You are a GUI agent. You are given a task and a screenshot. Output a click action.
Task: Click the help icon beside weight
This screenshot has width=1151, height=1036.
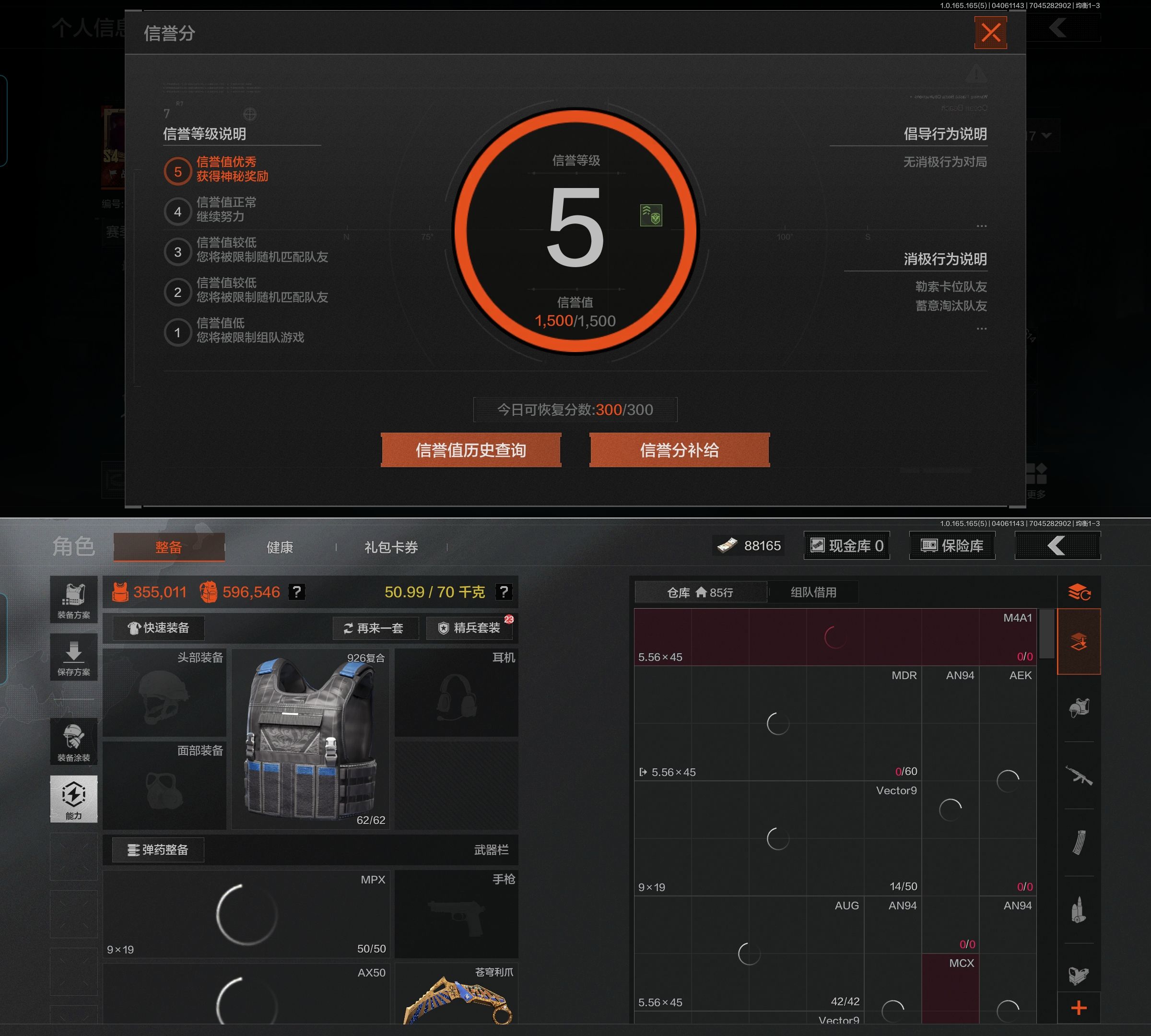[503, 592]
